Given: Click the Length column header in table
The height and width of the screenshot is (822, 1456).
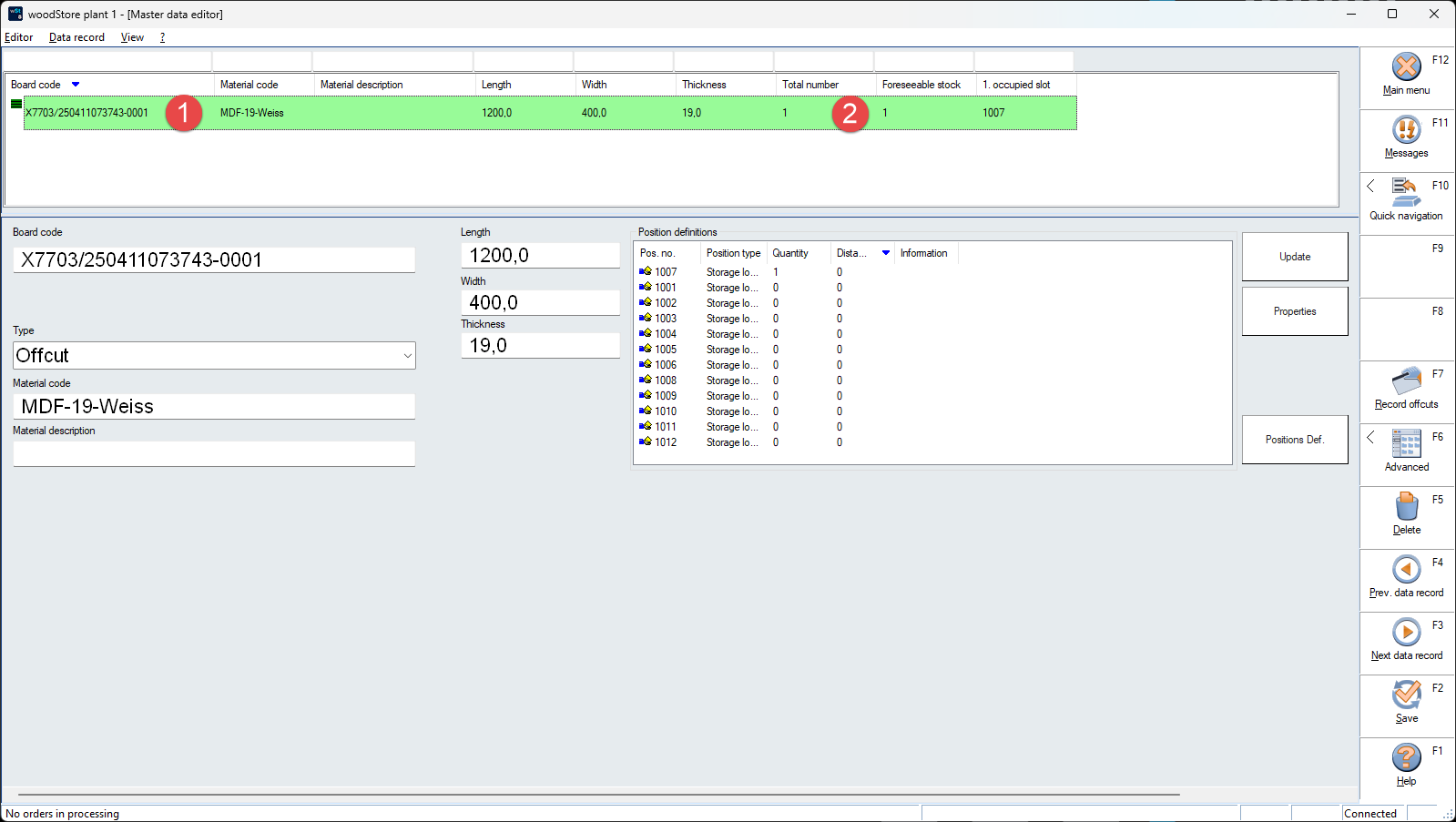Looking at the screenshot, I should click(x=525, y=85).
